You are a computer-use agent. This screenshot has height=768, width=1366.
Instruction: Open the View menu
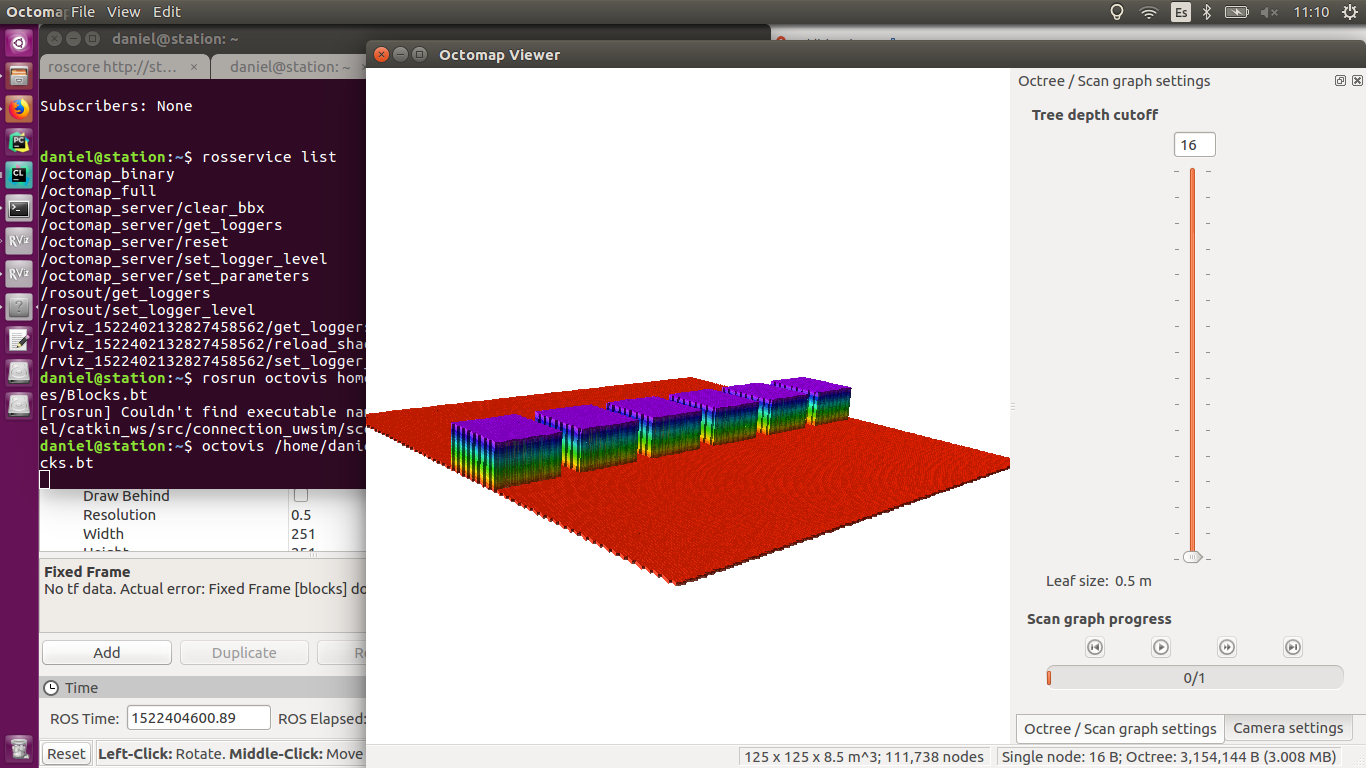tap(123, 12)
